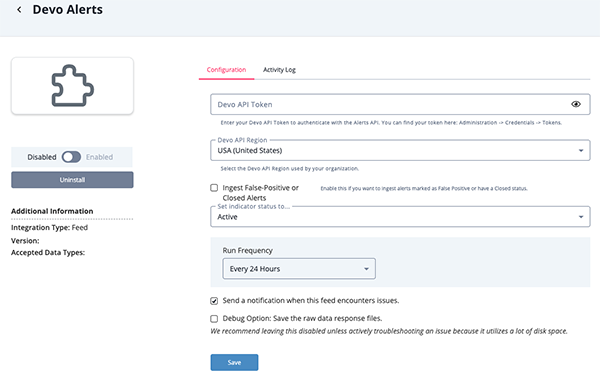
Task: Open the Run Frequency dropdown
Action: (299, 269)
